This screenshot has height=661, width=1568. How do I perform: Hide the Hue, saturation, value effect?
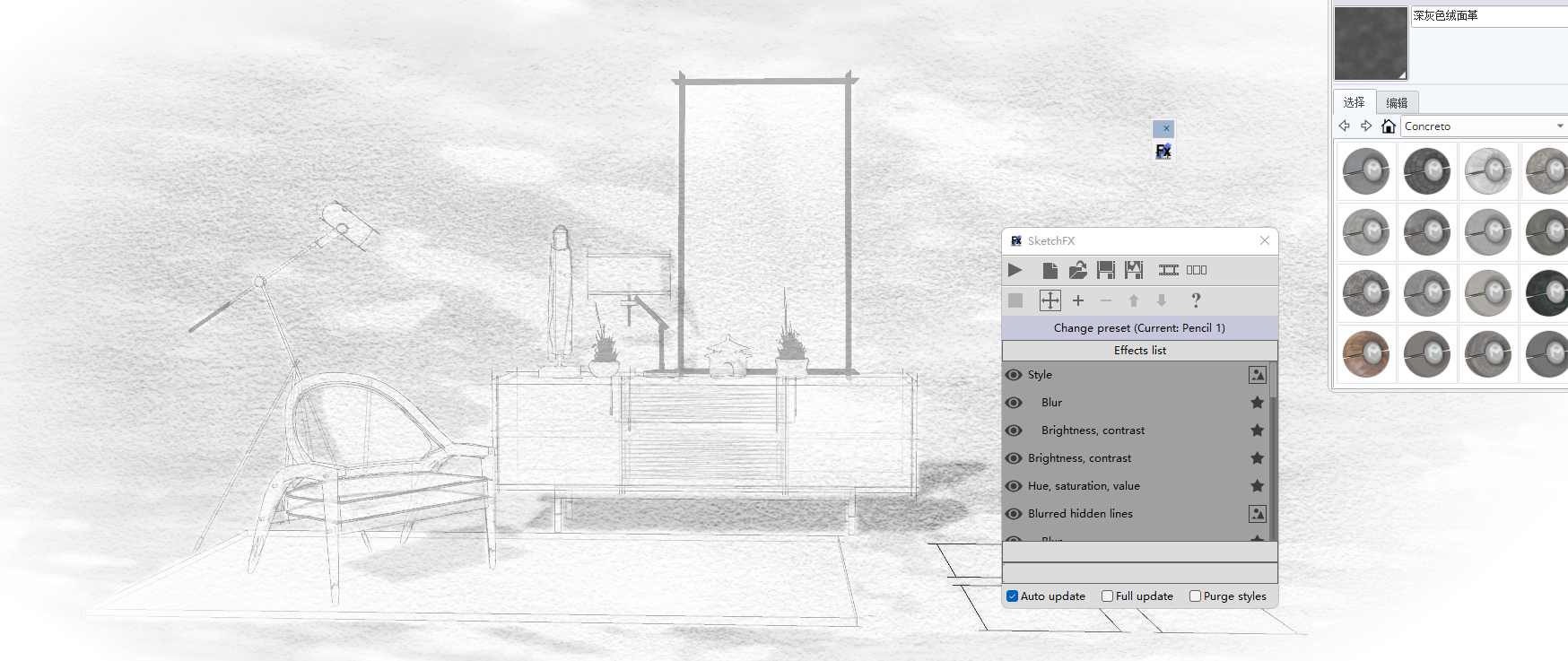click(x=1014, y=486)
